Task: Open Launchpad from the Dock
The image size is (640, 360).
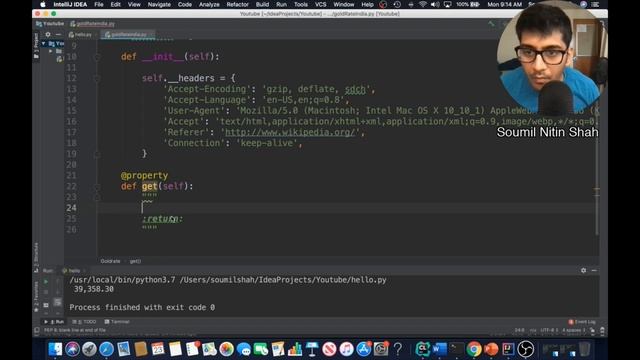Action: 89,349
